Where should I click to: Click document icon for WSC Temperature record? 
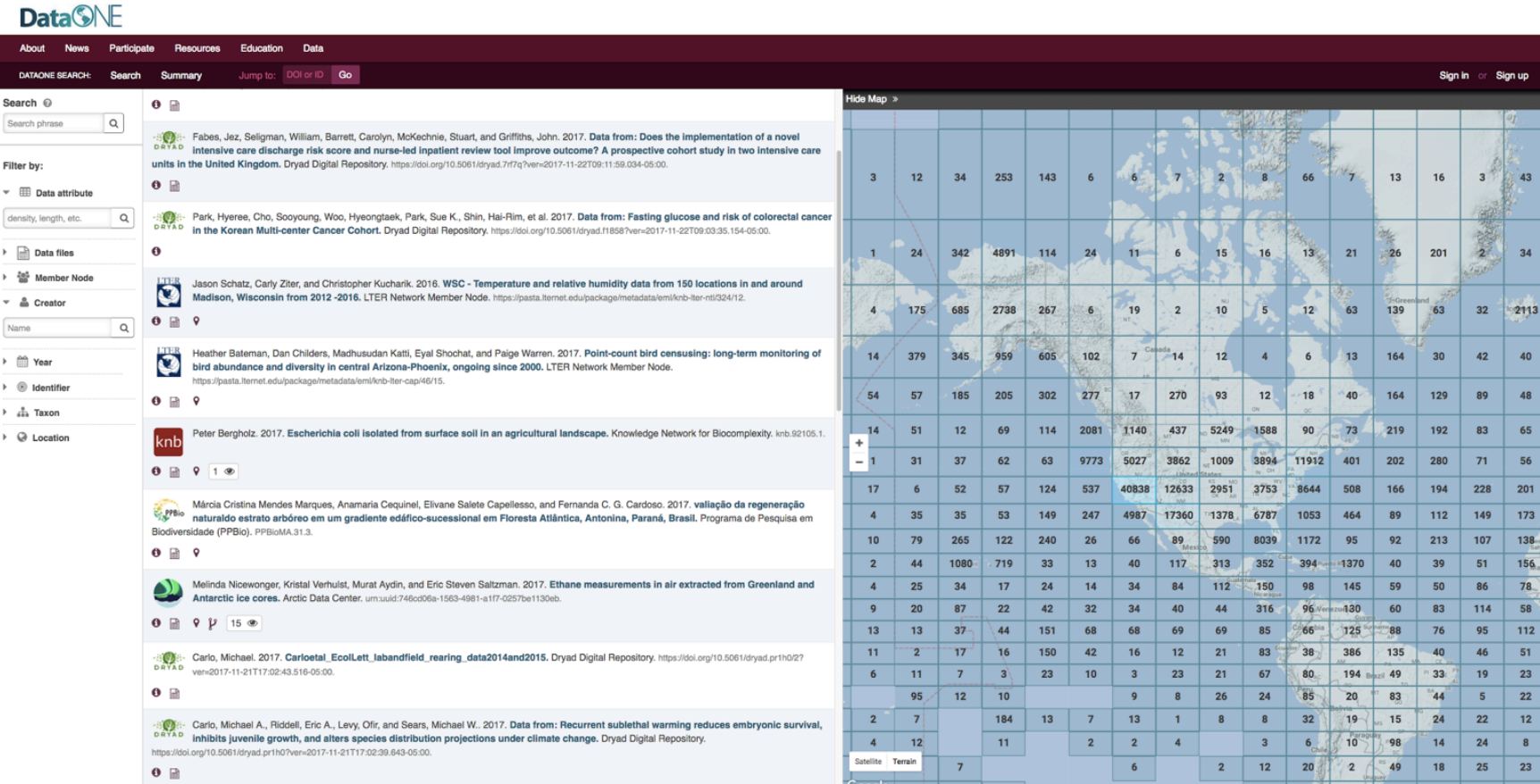(175, 321)
